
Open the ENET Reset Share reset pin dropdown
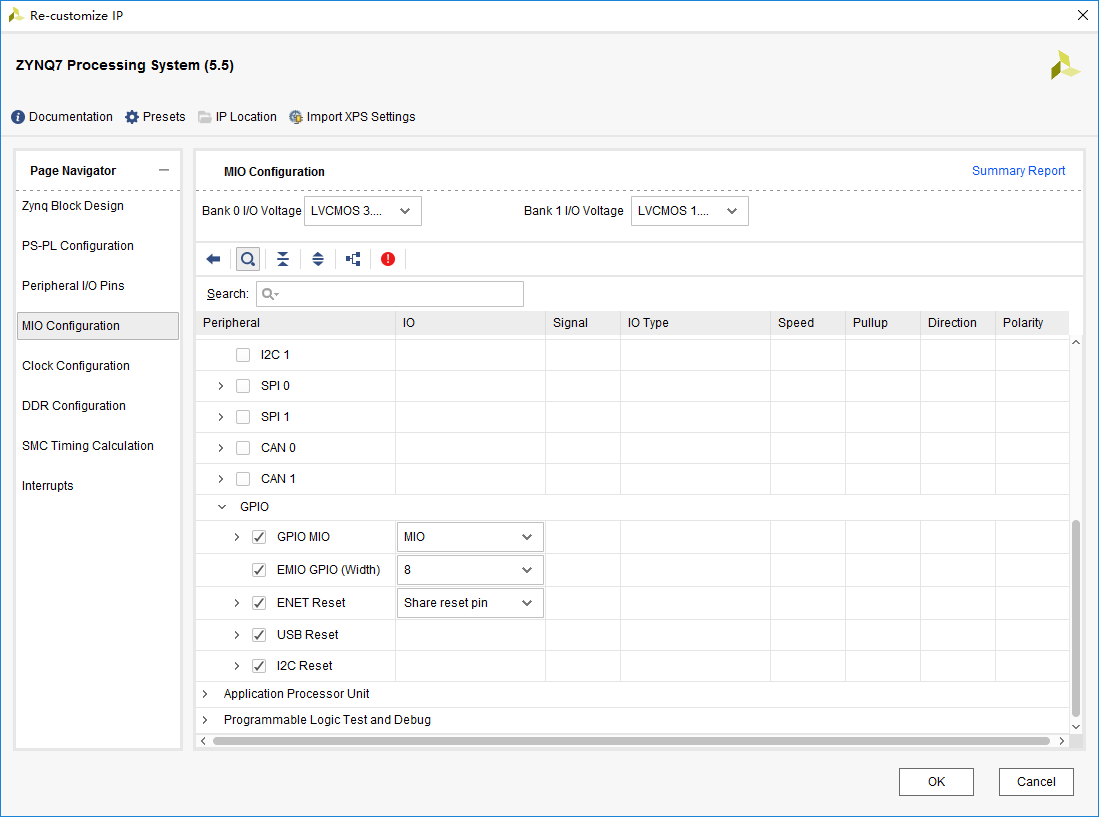pos(470,603)
